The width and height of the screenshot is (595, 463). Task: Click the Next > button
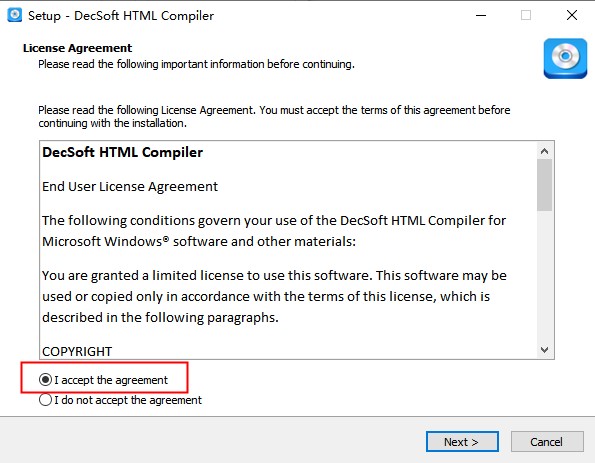tap(462, 442)
